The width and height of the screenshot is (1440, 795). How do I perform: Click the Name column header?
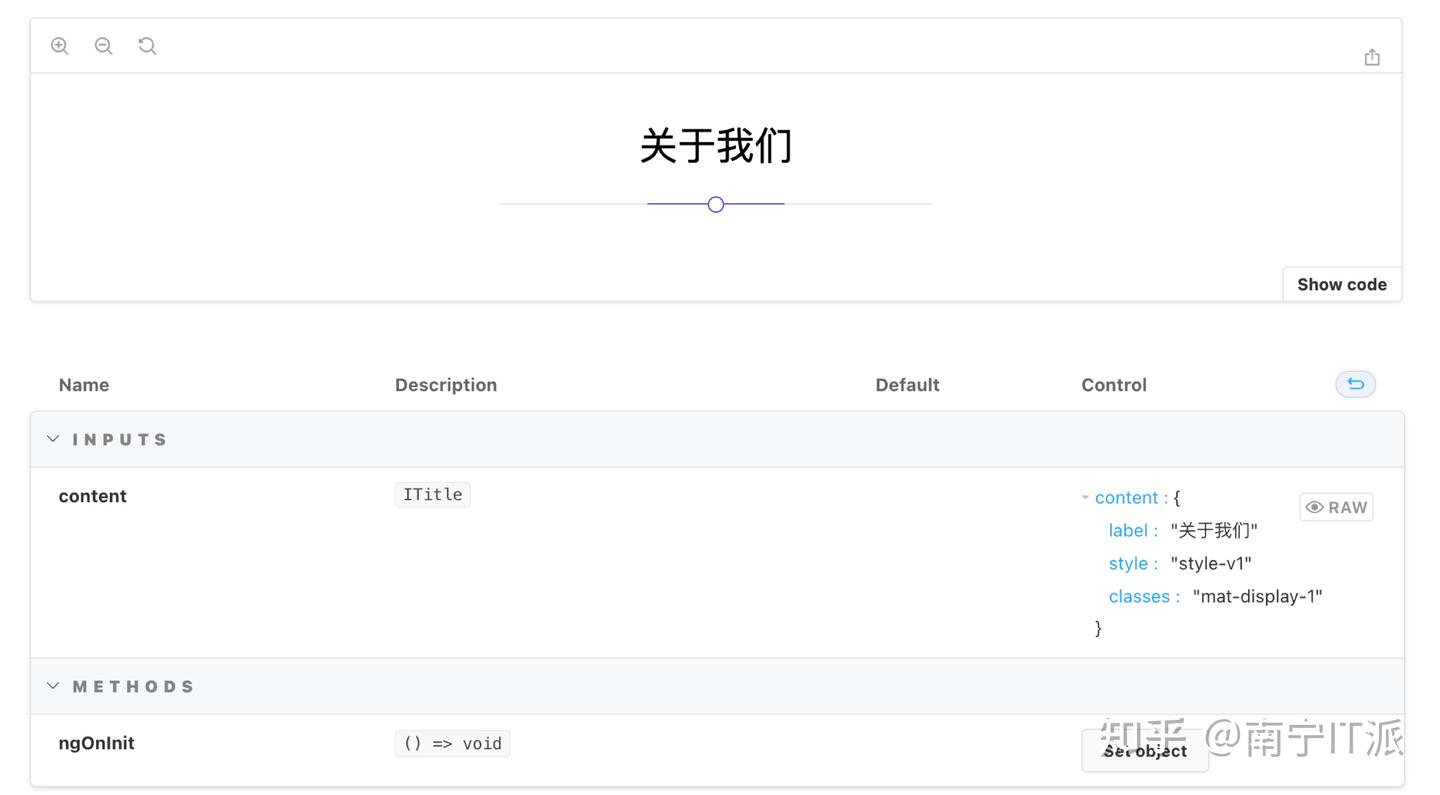click(84, 385)
